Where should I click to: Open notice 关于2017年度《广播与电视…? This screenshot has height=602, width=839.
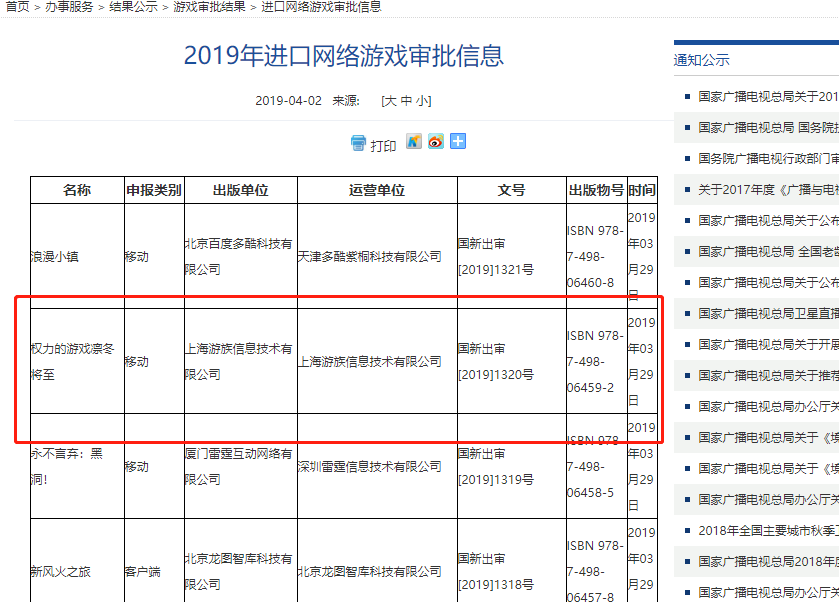click(768, 189)
